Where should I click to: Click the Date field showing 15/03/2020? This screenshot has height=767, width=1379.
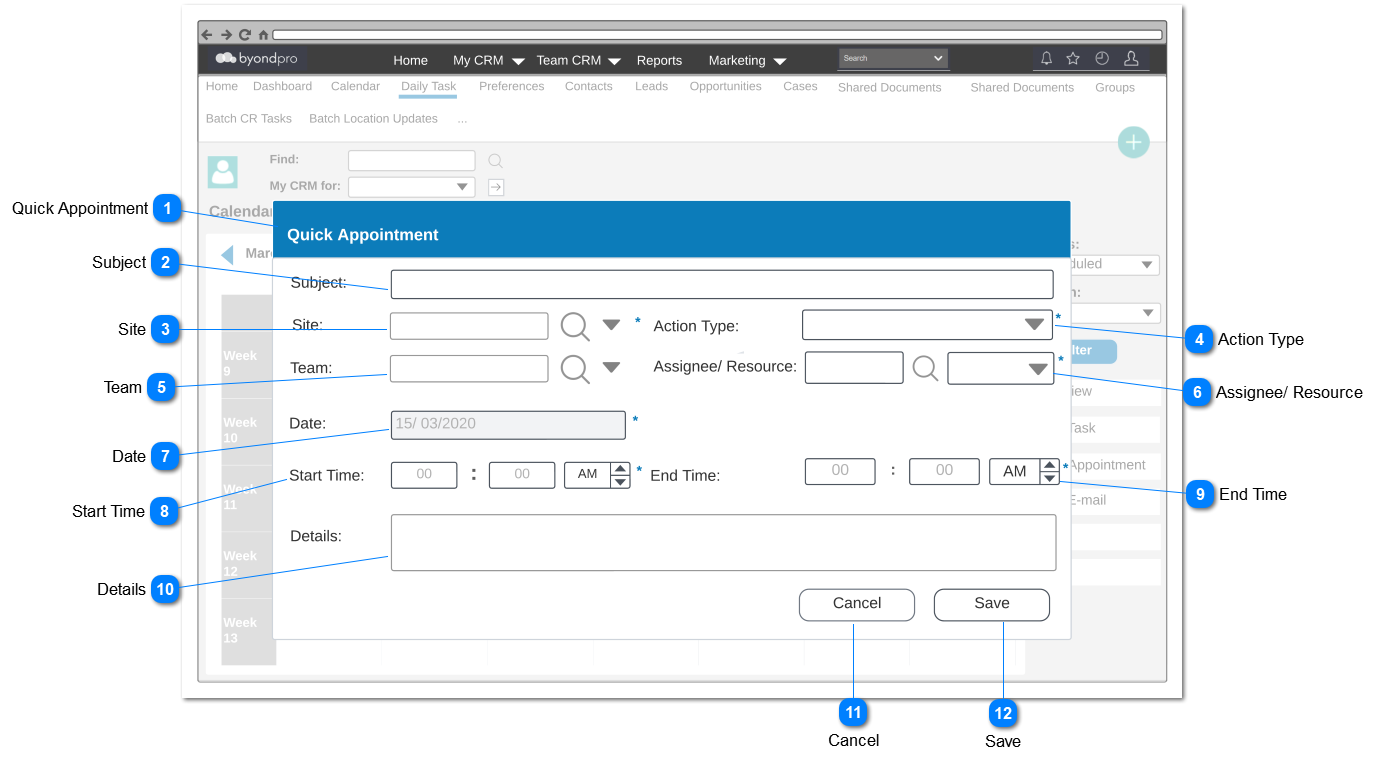508,425
